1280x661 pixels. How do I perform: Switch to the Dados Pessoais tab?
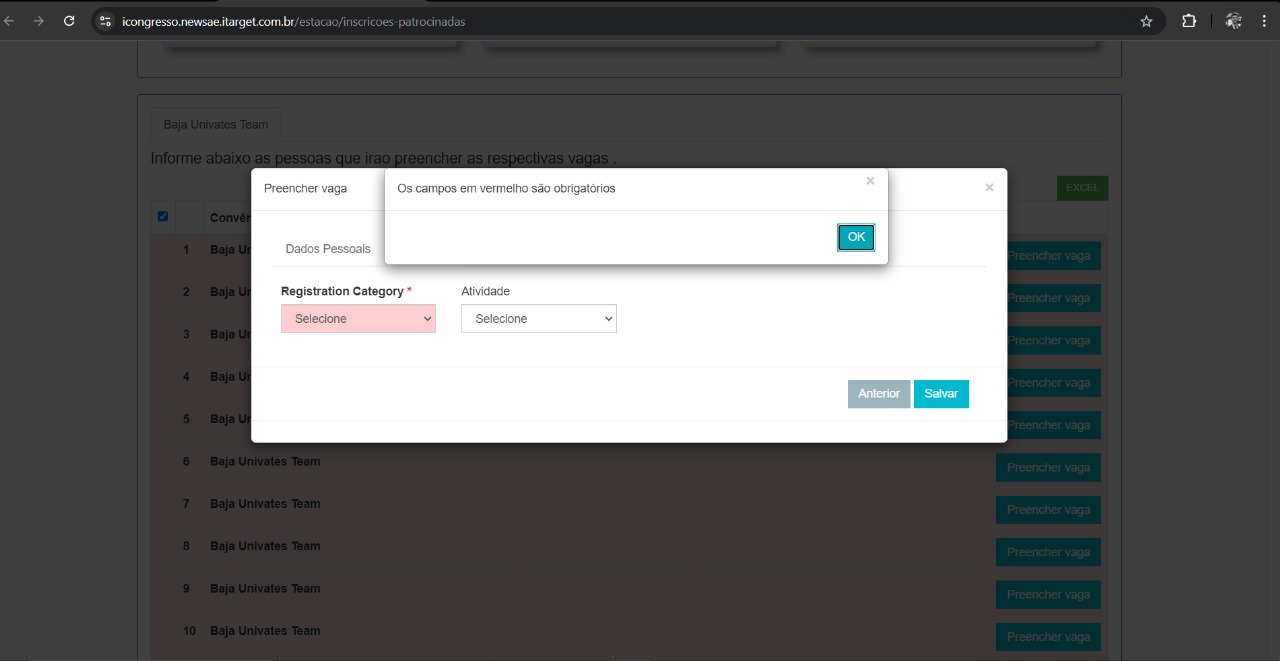328,249
